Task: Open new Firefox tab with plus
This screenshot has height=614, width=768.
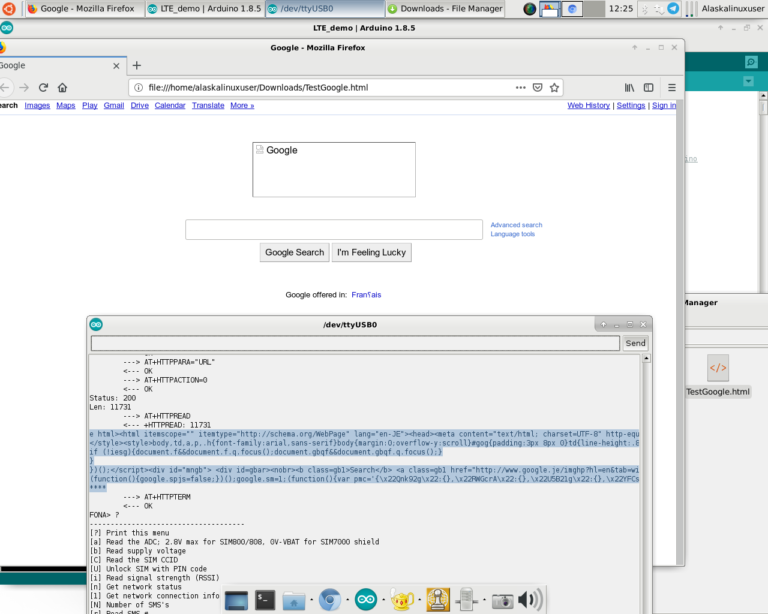Action: pos(137,66)
